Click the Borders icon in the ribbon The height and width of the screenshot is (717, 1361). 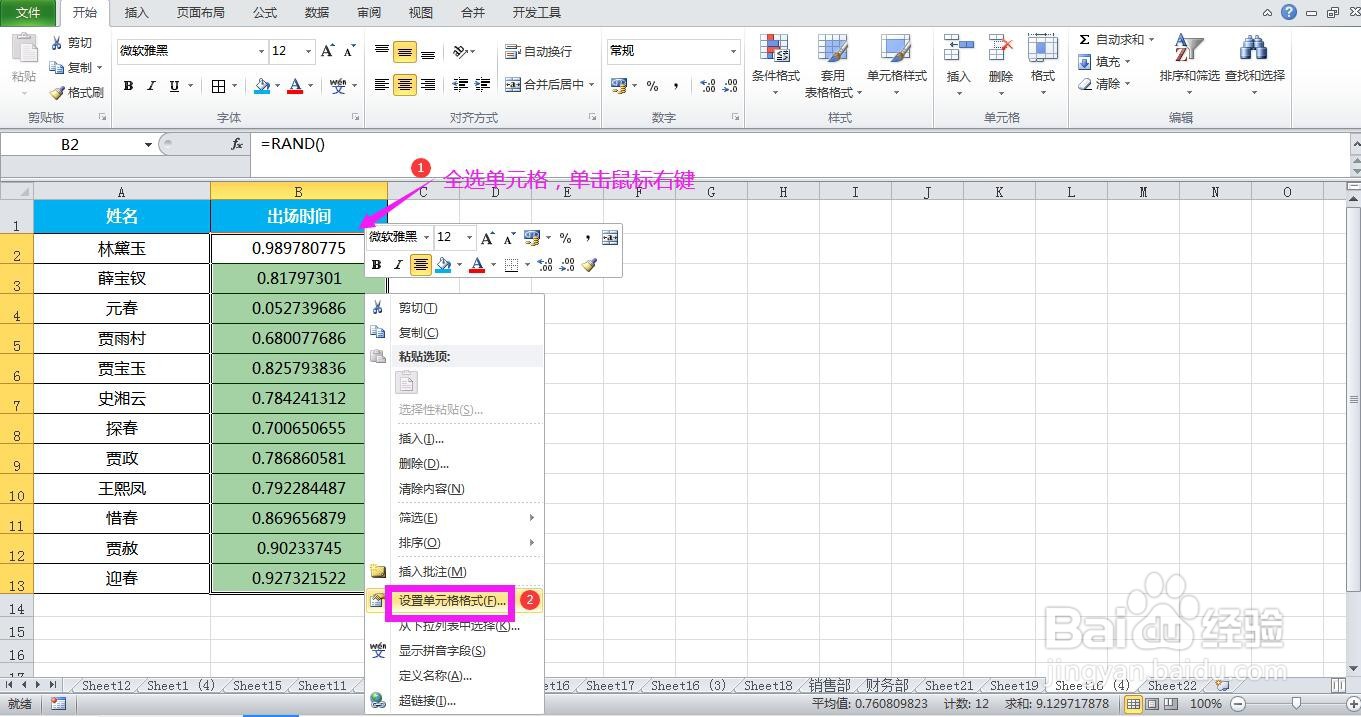[x=219, y=86]
